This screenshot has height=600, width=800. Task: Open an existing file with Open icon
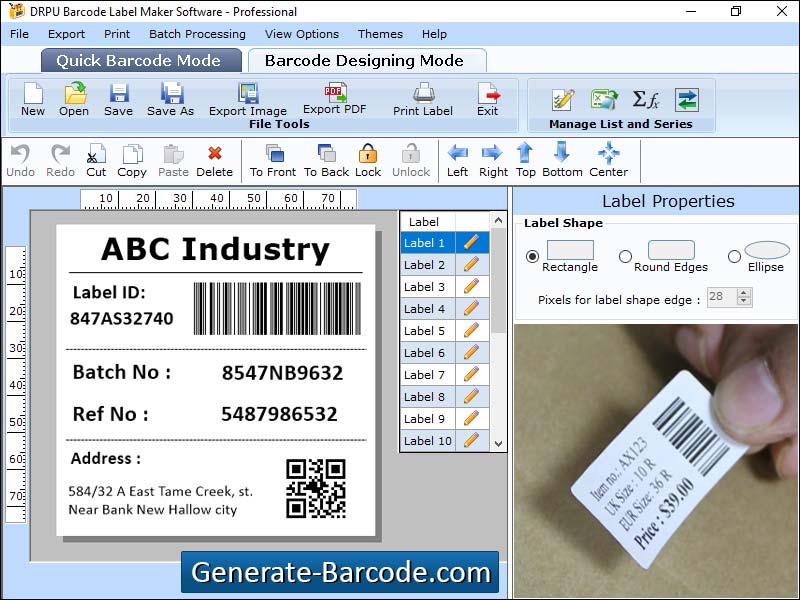click(73, 99)
